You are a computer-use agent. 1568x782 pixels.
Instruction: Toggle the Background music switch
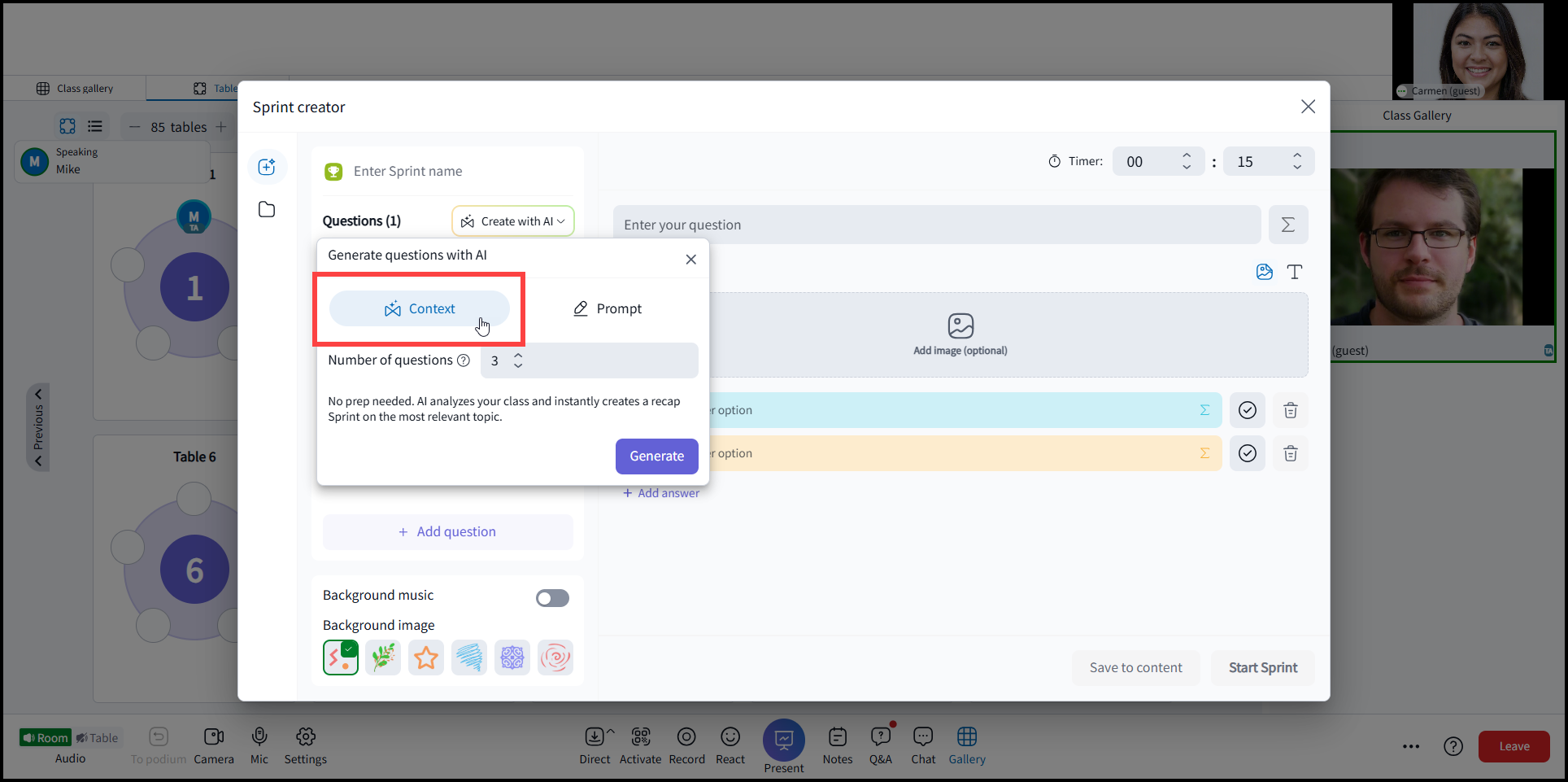click(552, 598)
